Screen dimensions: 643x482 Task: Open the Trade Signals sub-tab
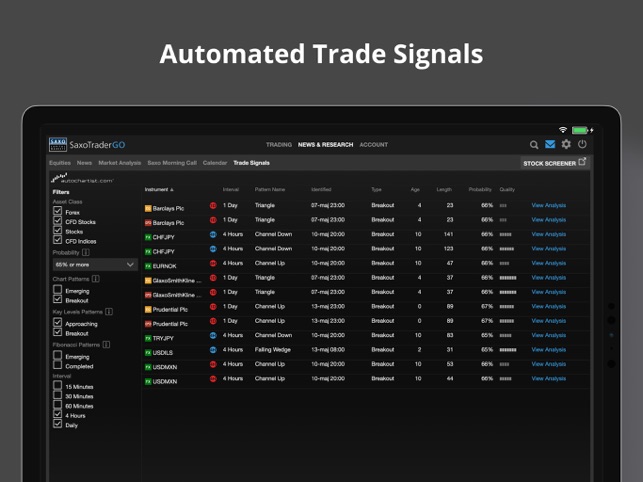point(251,163)
